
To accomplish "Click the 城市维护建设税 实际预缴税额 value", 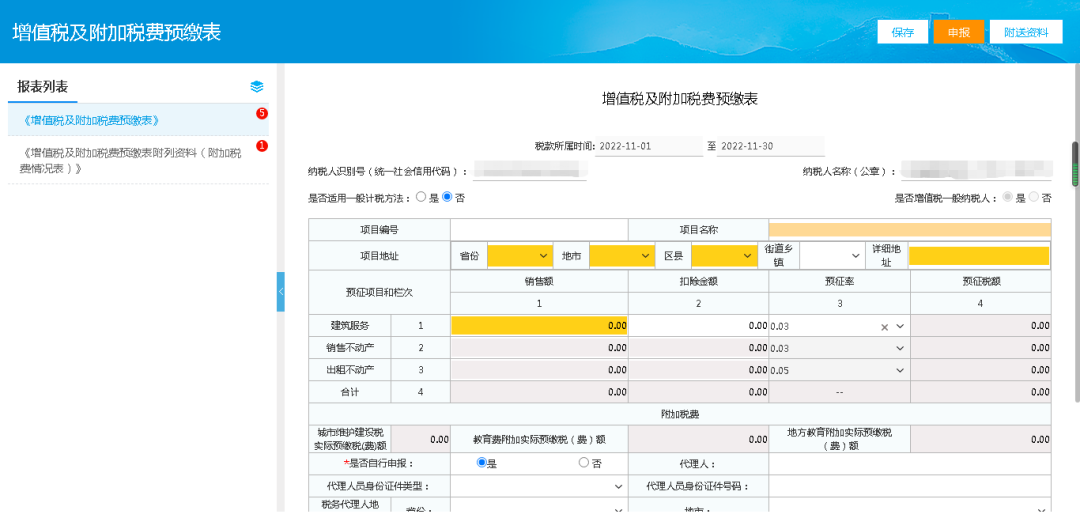I will point(421,439).
